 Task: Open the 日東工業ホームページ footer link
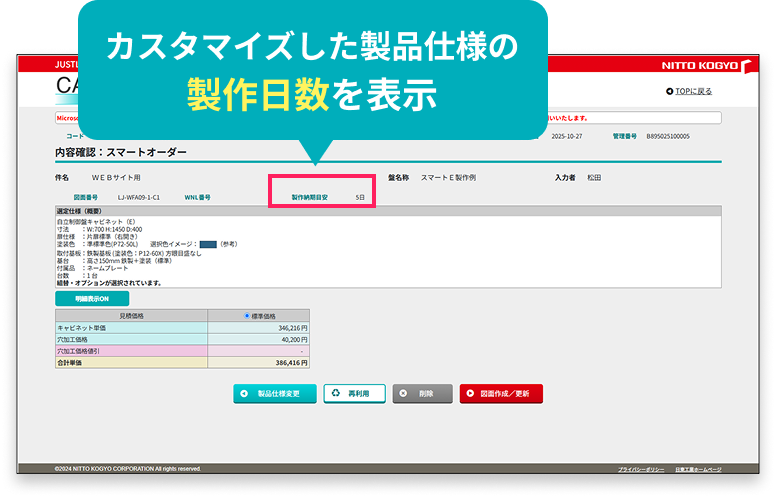[698, 469]
